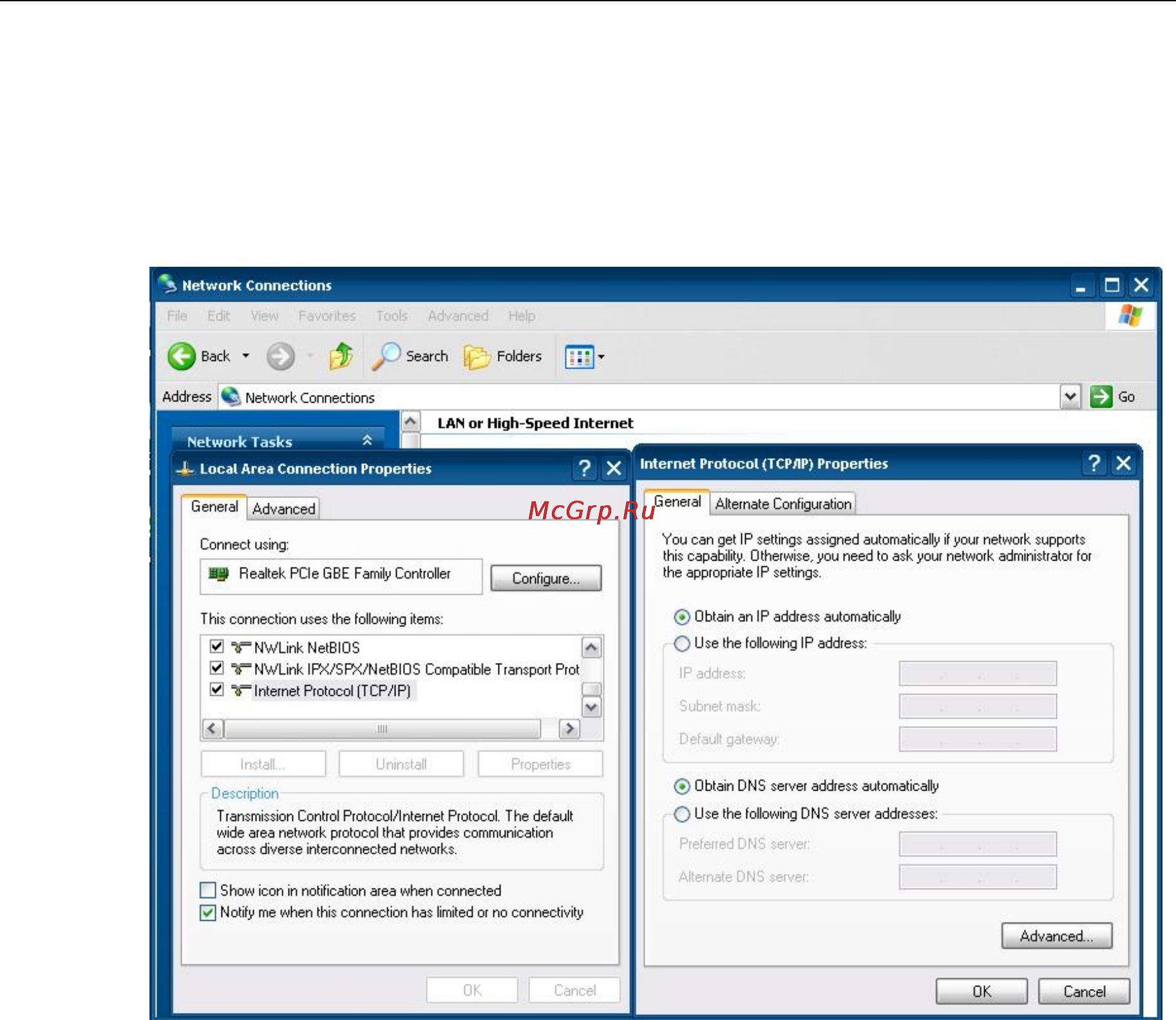Image resolution: width=1176 pixels, height=1020 pixels.
Task: Click the Realtek network adapter icon
Action: (219, 573)
